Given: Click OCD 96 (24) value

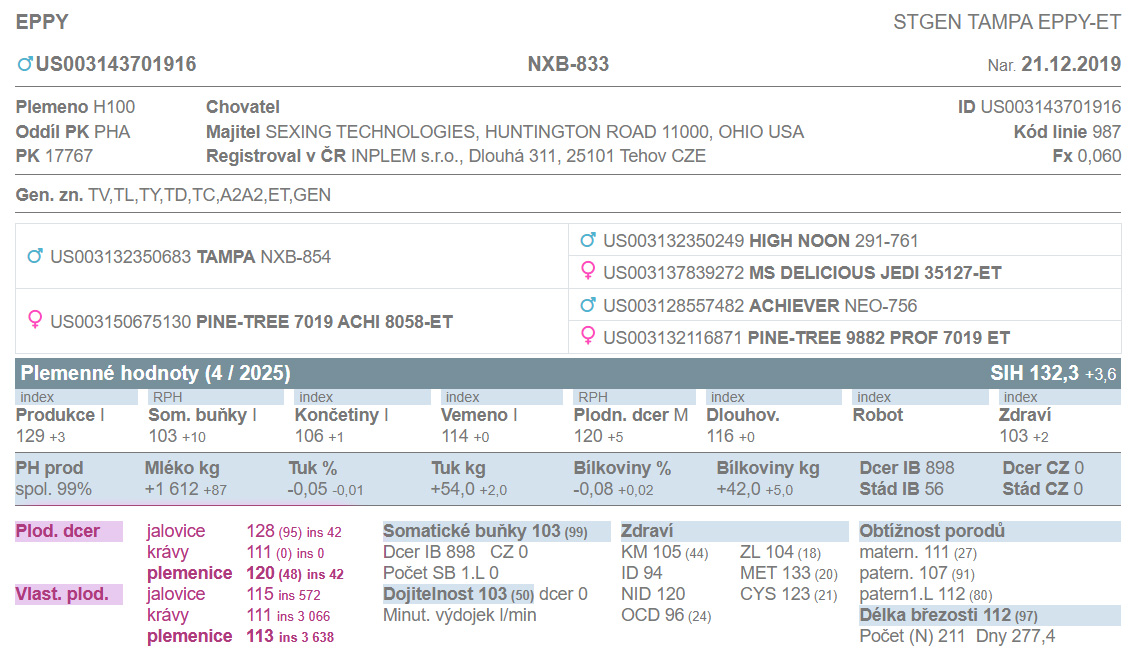Looking at the screenshot, I should pyautogui.click(x=666, y=615).
